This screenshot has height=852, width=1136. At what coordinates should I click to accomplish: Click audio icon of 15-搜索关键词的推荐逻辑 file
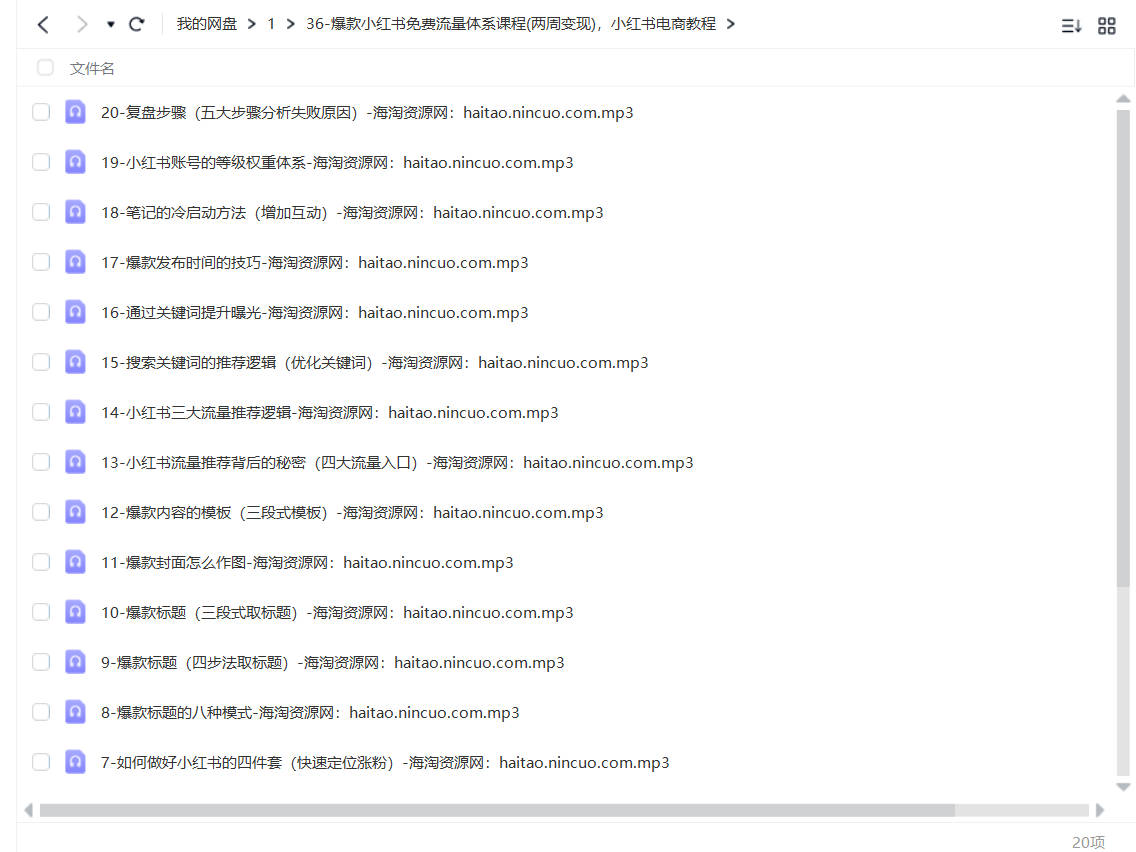(75, 362)
